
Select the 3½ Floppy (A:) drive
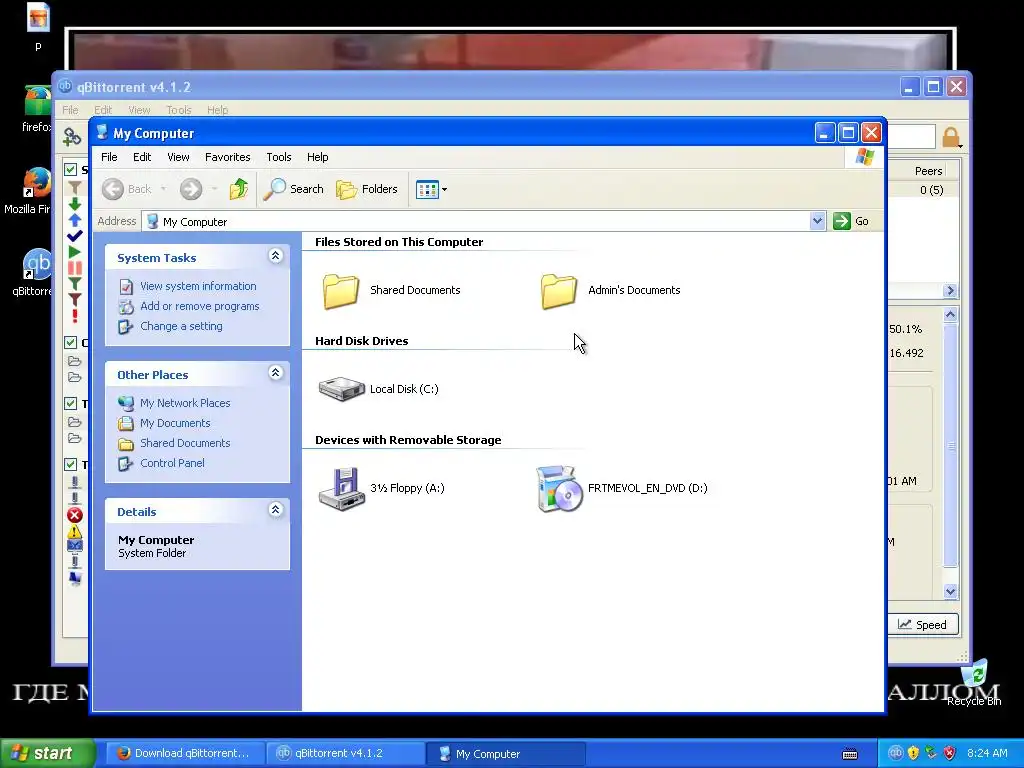pos(381,488)
